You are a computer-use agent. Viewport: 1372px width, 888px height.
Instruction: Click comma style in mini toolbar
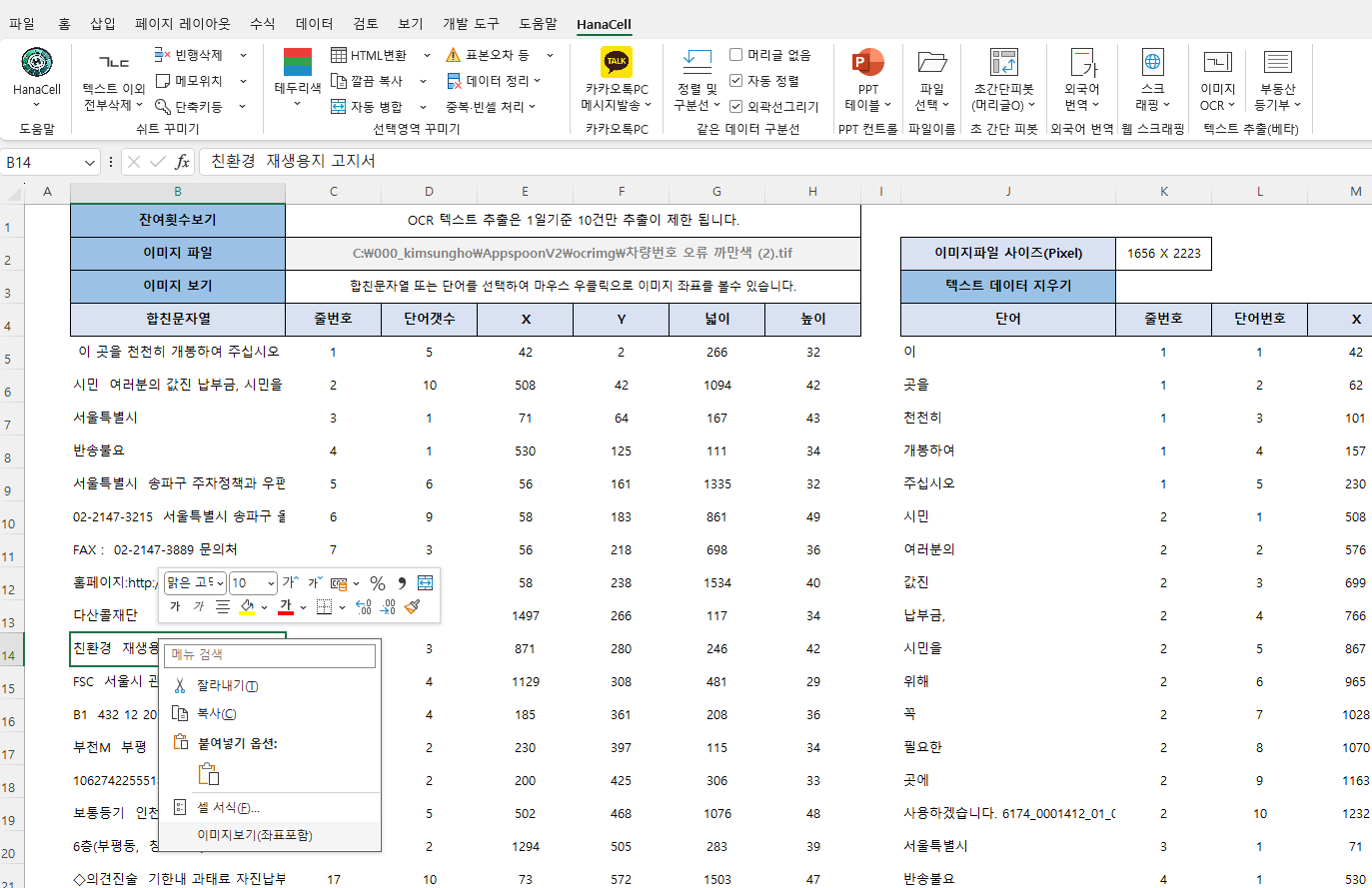402,582
